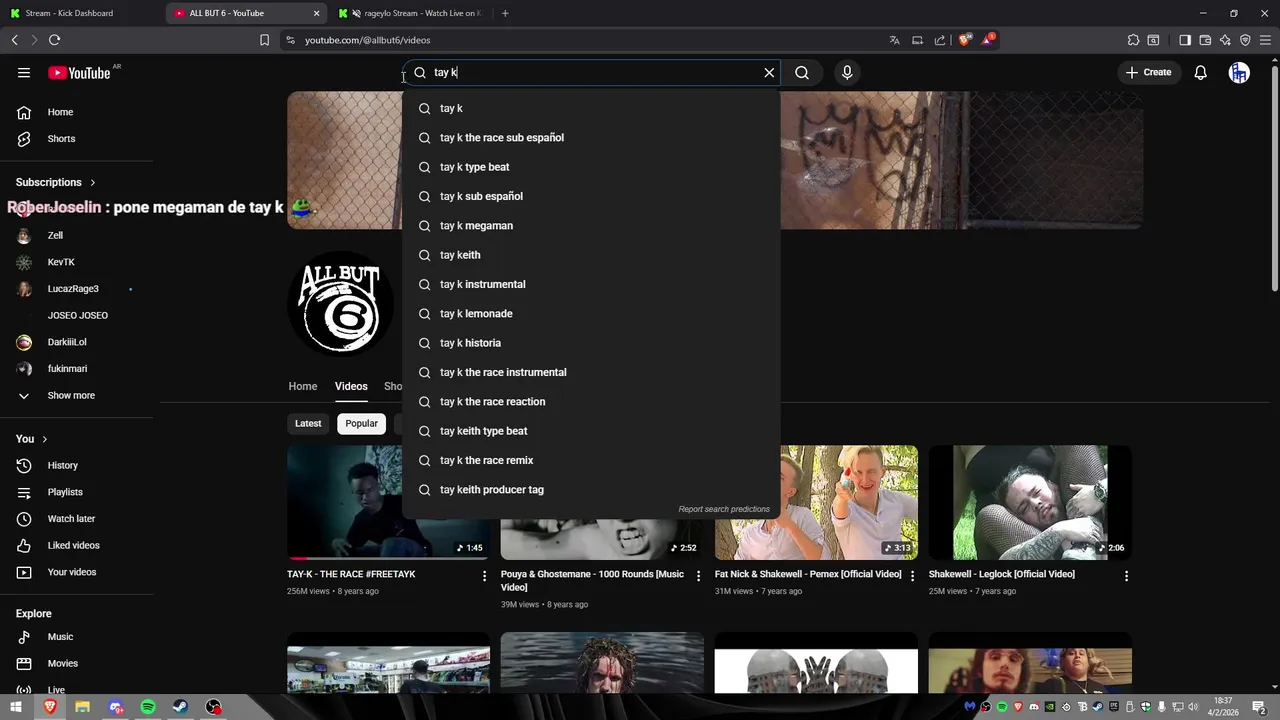Open Shakewell Leglock video thumbnail

tap(1030, 502)
